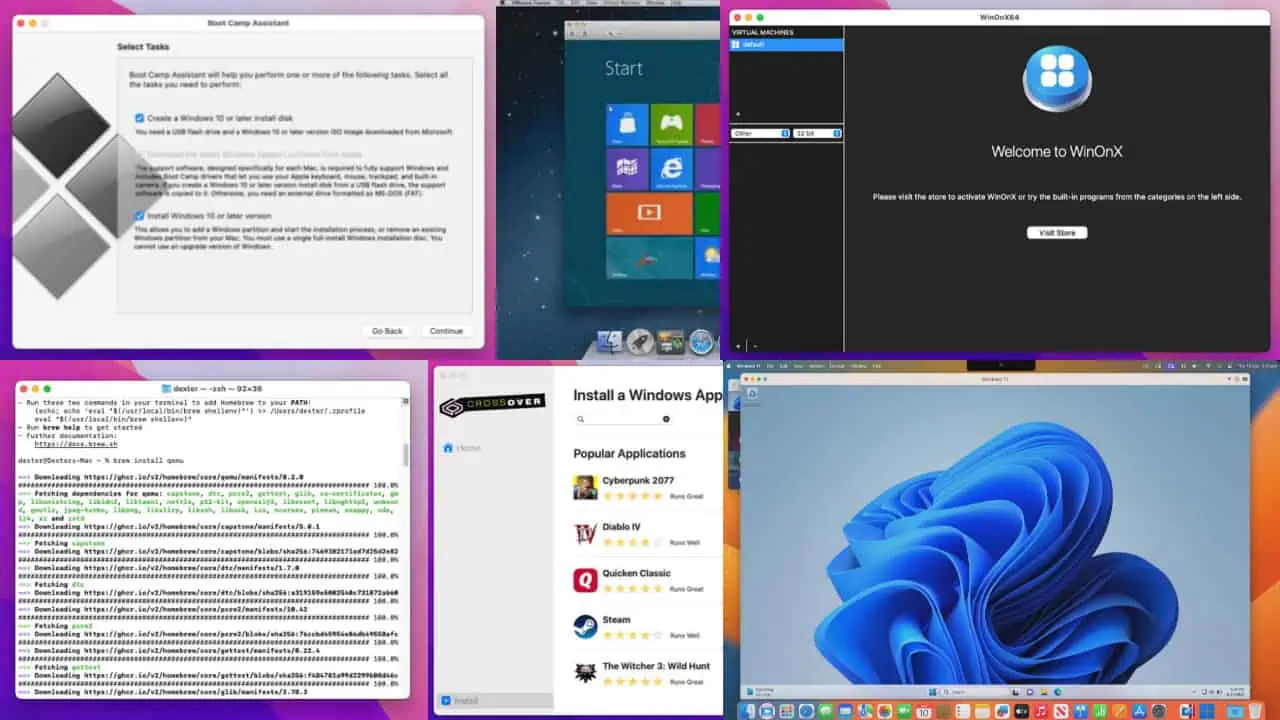
Task: Click Trash icon in macOS dock
Action: (x=1254, y=711)
